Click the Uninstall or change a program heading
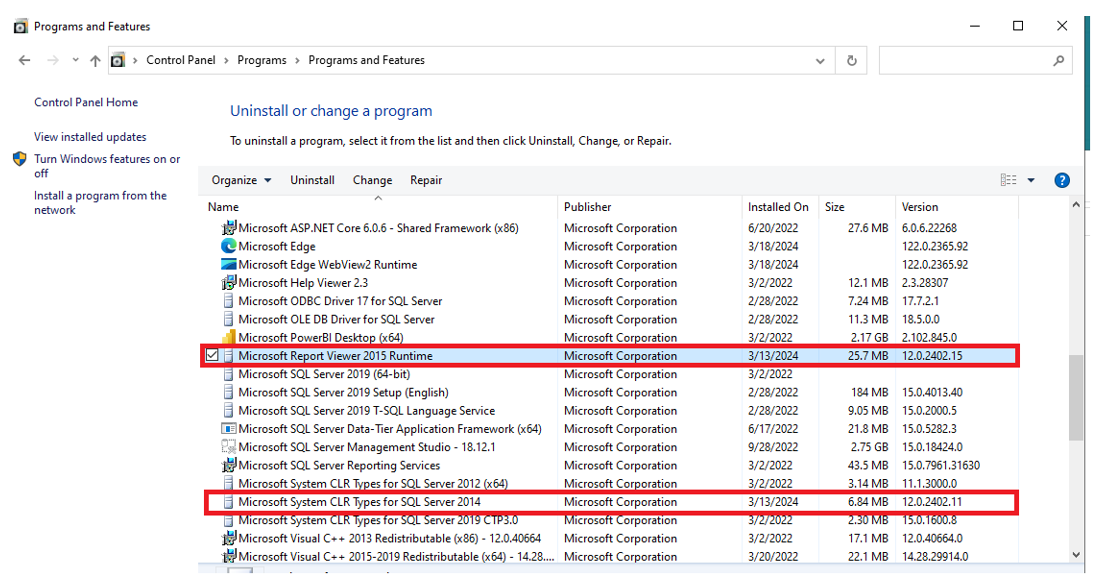This screenshot has width=1097, height=584. 331,111
